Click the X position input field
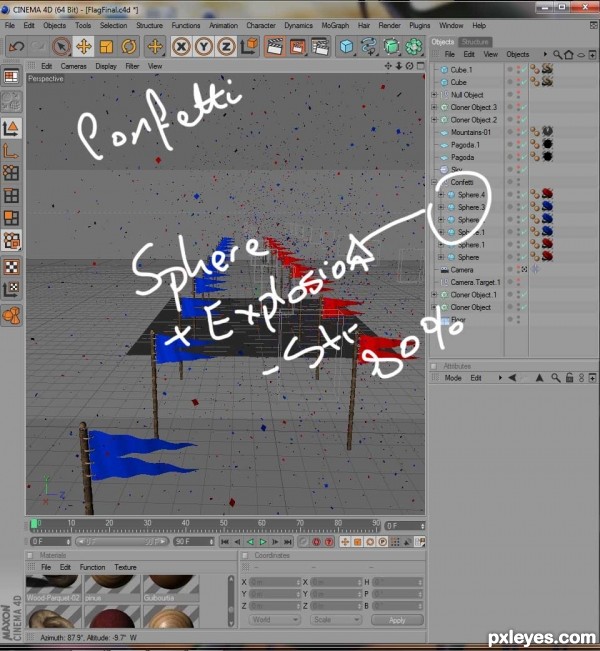The width and height of the screenshot is (600, 651). coord(274,582)
